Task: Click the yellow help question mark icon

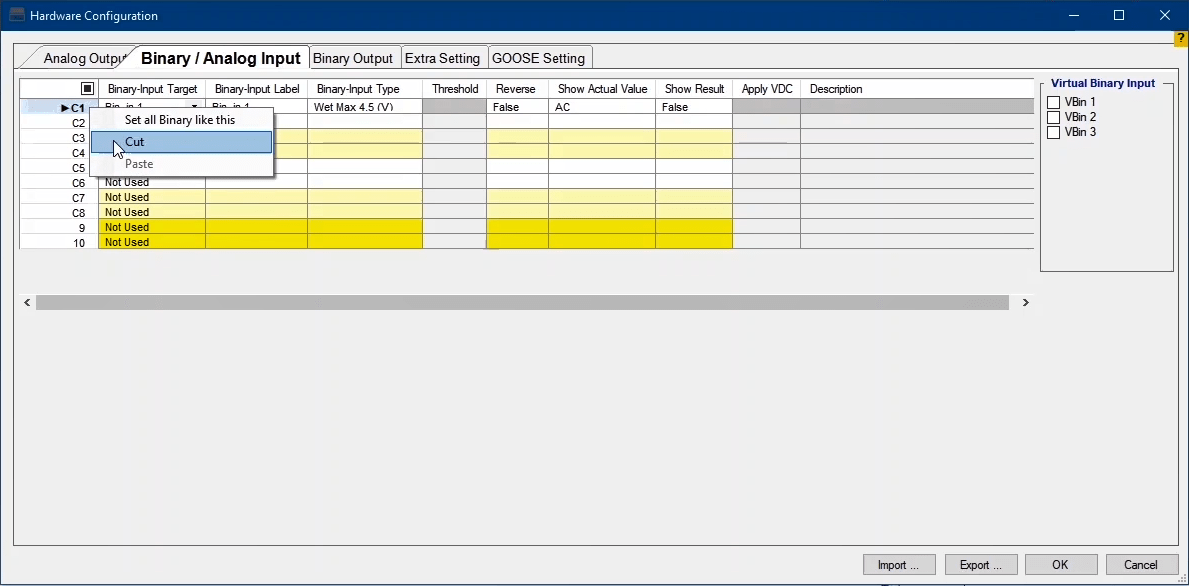Action: tap(1181, 38)
